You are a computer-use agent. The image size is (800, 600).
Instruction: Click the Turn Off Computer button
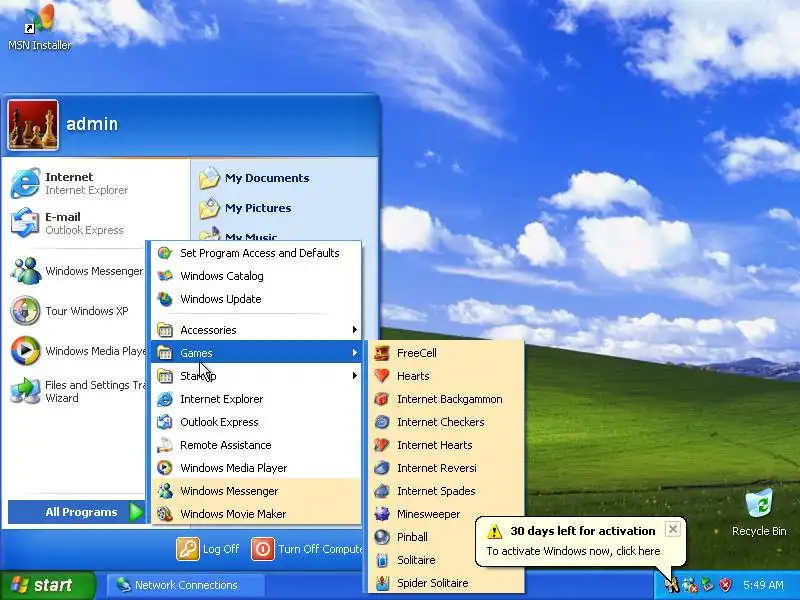(x=306, y=549)
